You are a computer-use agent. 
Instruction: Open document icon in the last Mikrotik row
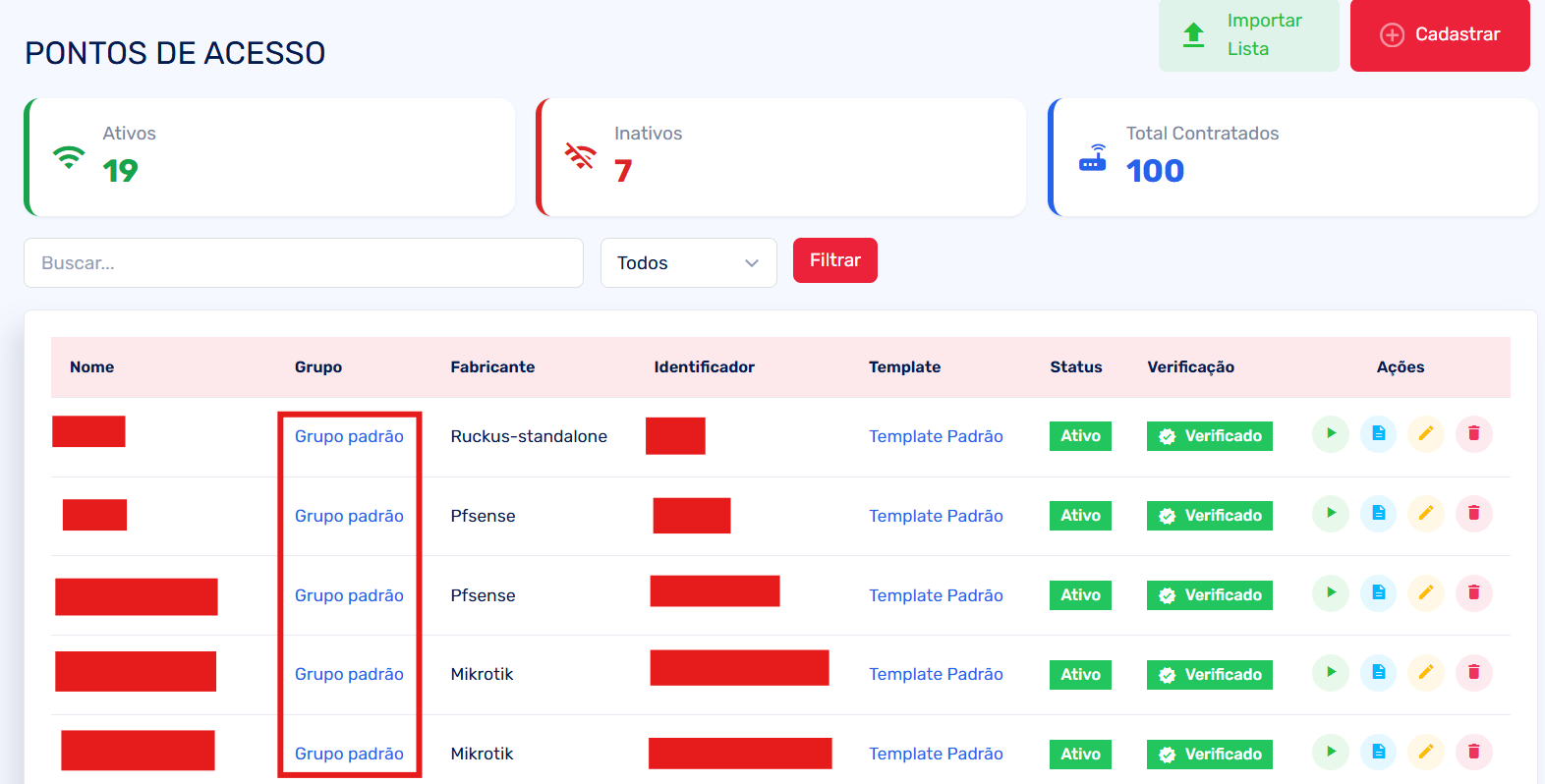[x=1378, y=752]
